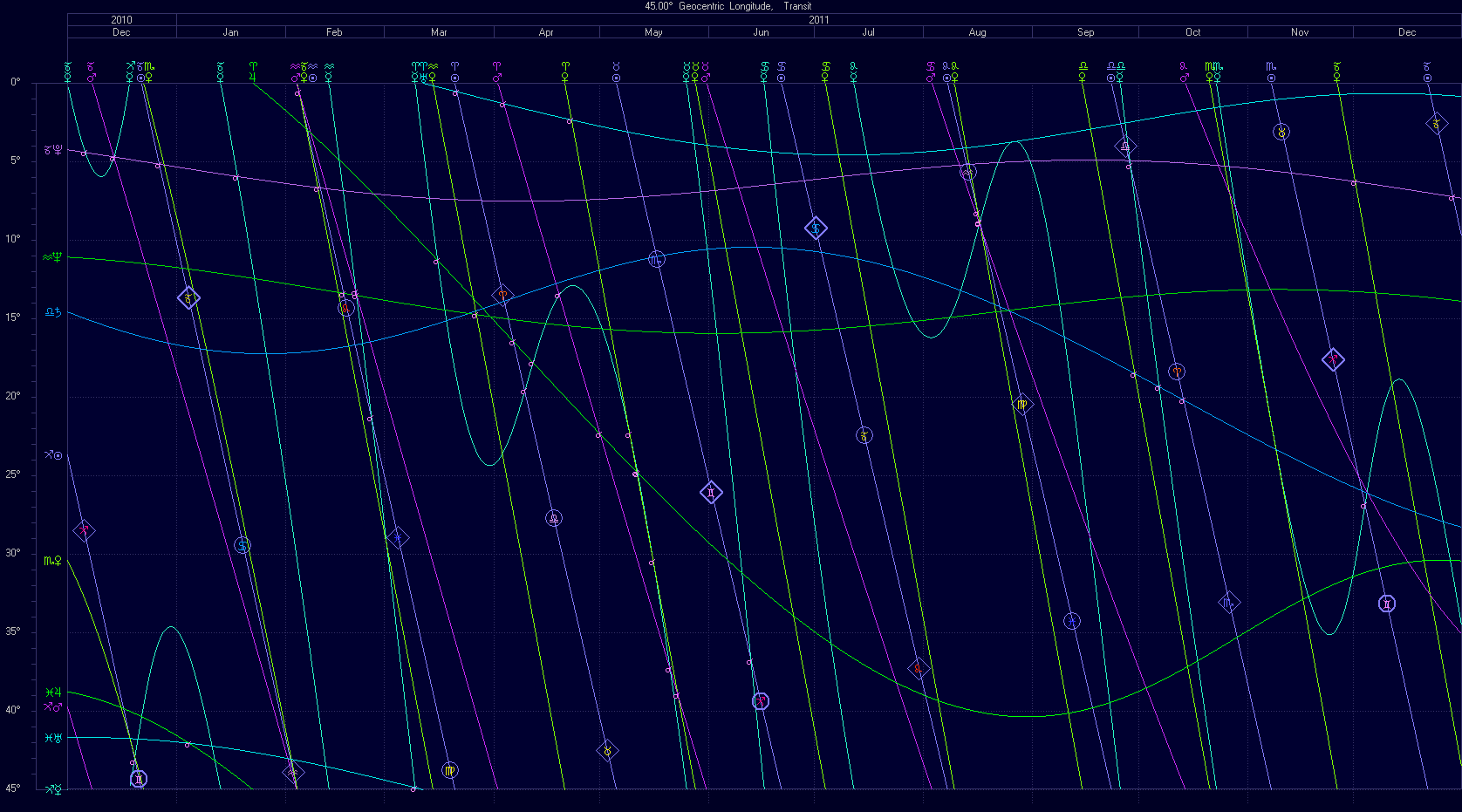
Task: Click the Jan month header
Action: coord(230,32)
